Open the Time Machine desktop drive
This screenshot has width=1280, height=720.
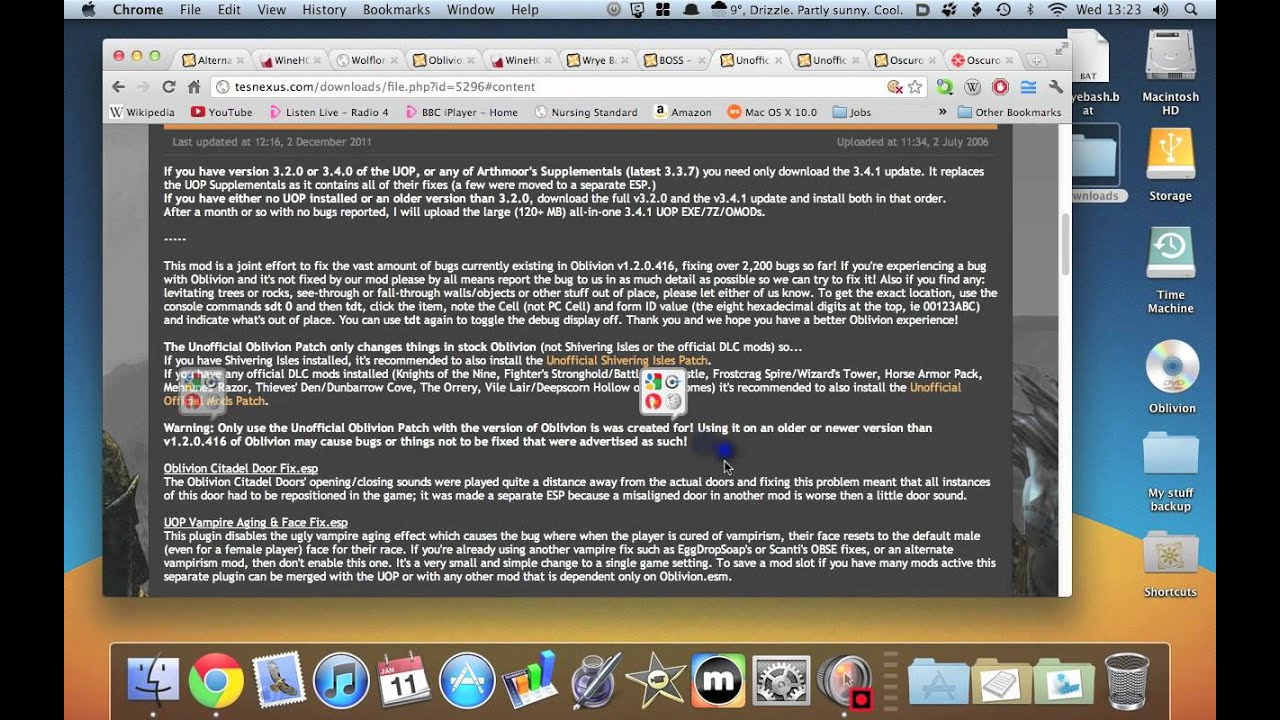pos(1171,270)
